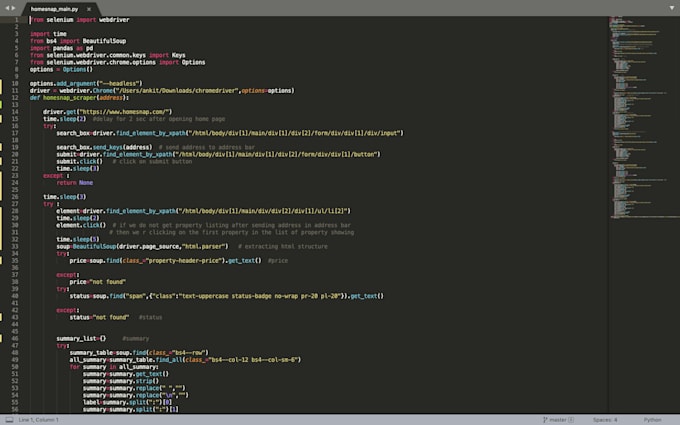The image size is (680, 425).
Task: Click 'options = Options()' line
Action: click(61, 69)
